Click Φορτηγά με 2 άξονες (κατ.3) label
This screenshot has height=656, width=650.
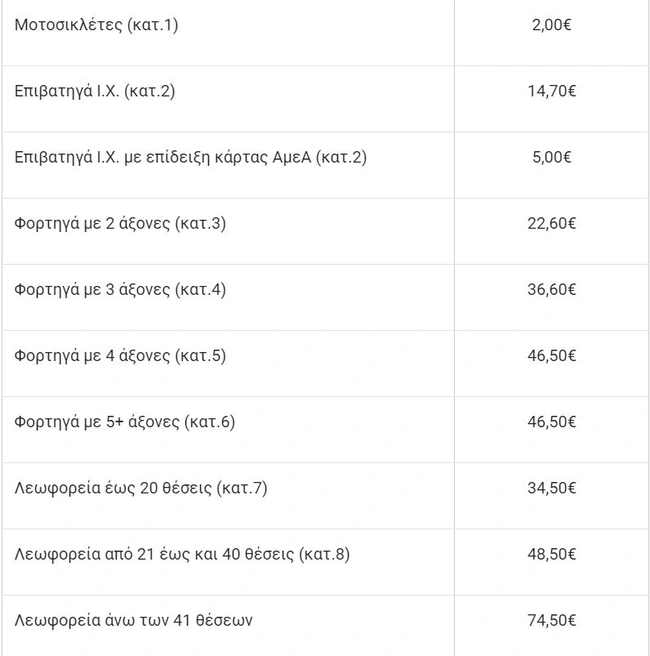120,223
